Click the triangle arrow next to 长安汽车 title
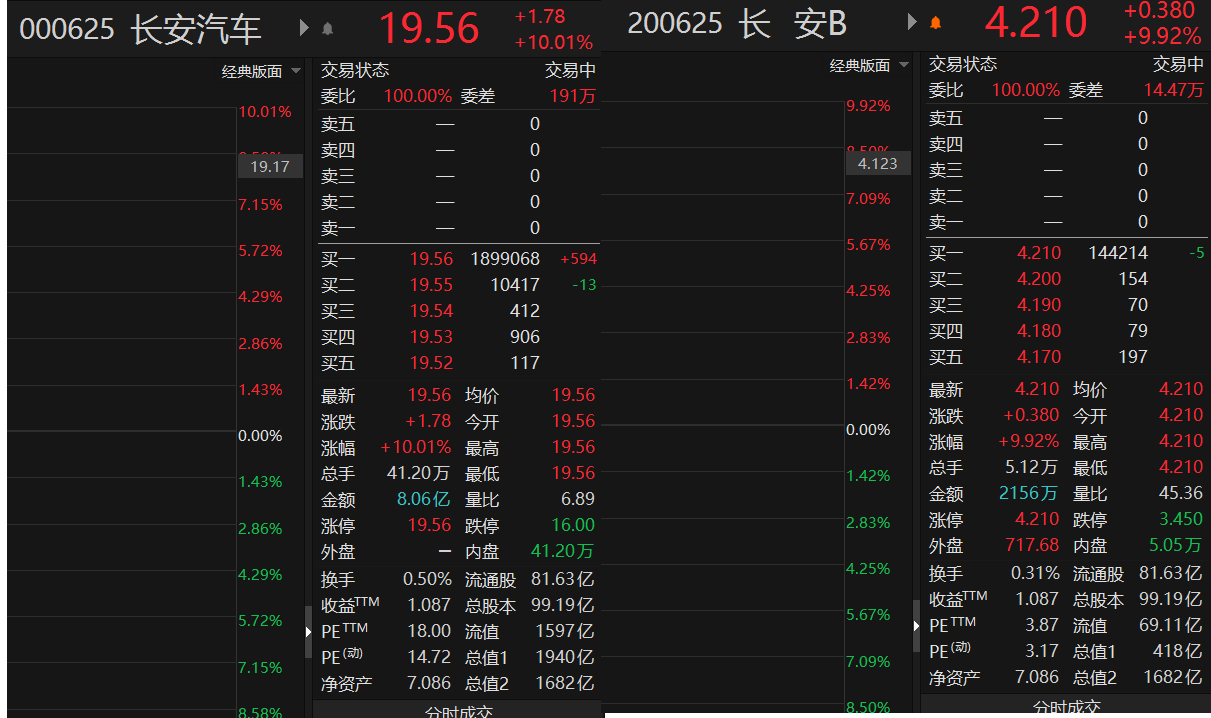1211x718 pixels. tap(305, 28)
